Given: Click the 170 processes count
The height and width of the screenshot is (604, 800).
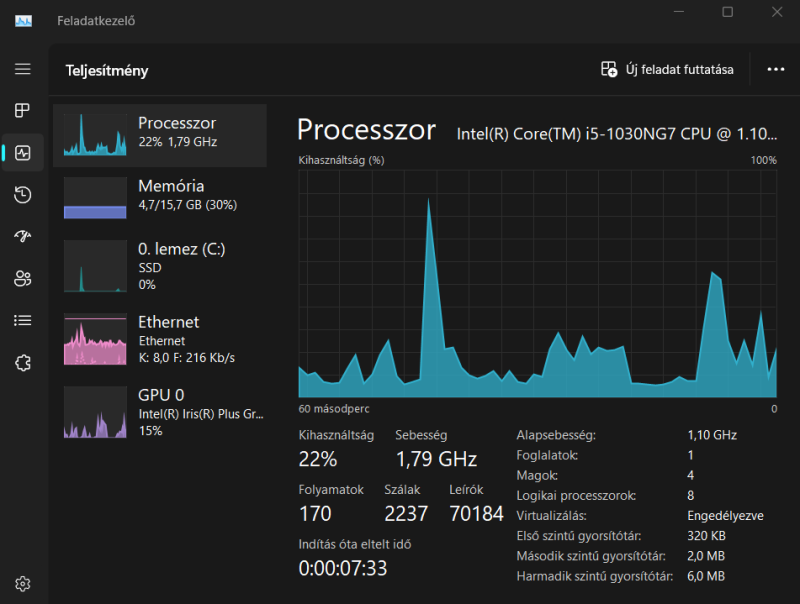Looking at the screenshot, I should 315,514.
